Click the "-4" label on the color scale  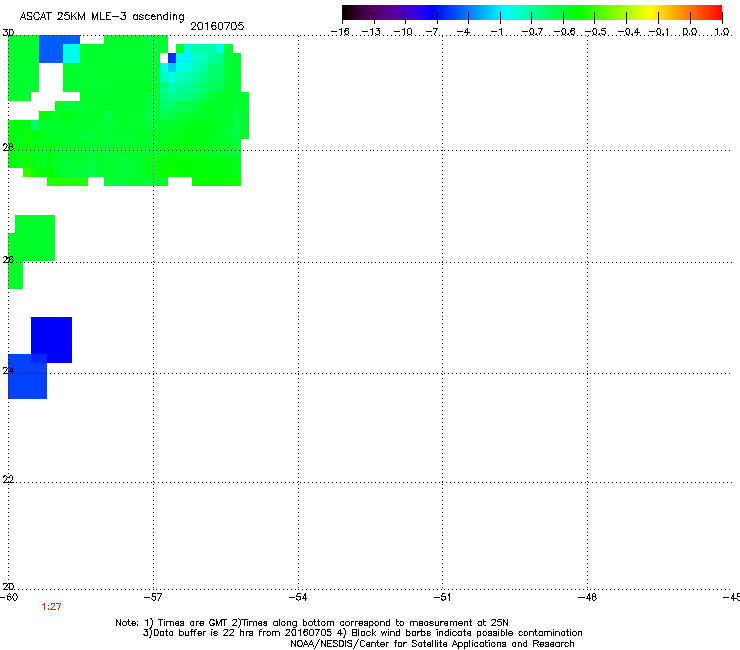463,32
